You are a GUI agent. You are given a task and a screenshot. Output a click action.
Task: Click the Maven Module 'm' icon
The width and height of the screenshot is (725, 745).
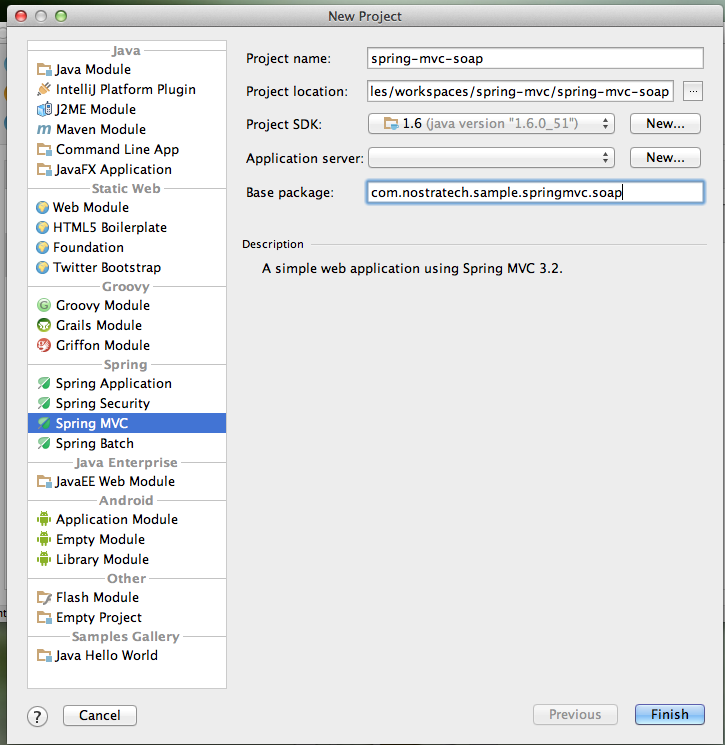coord(44,129)
